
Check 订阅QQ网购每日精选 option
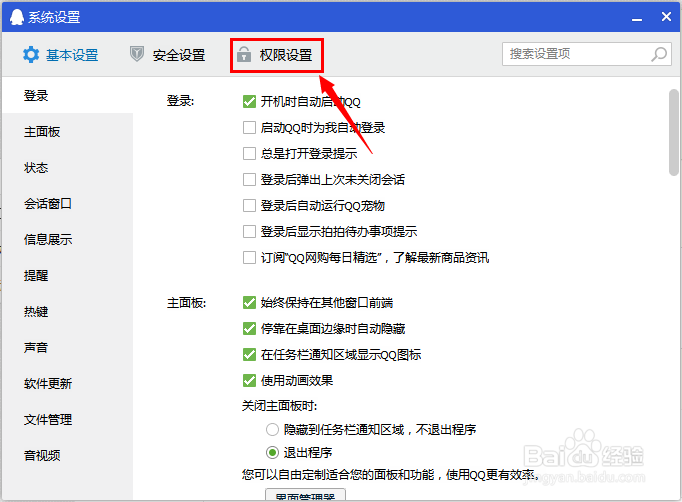[249, 258]
